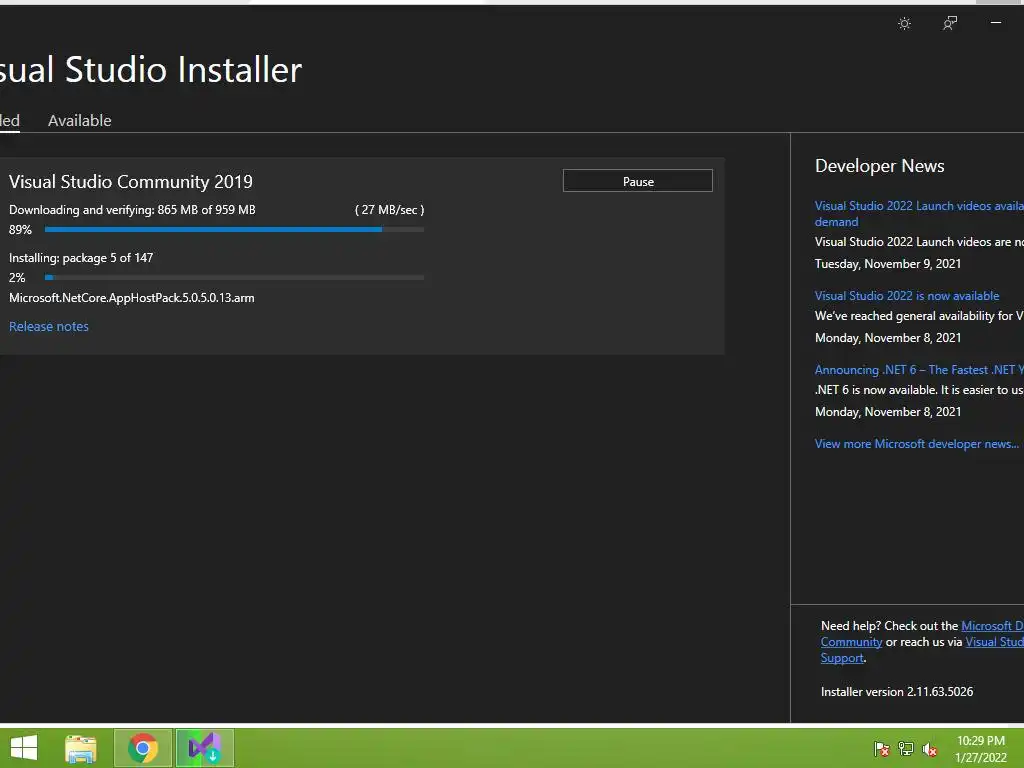The width and height of the screenshot is (1024, 768).
Task: Check the network status tray icon
Action: (x=906, y=748)
